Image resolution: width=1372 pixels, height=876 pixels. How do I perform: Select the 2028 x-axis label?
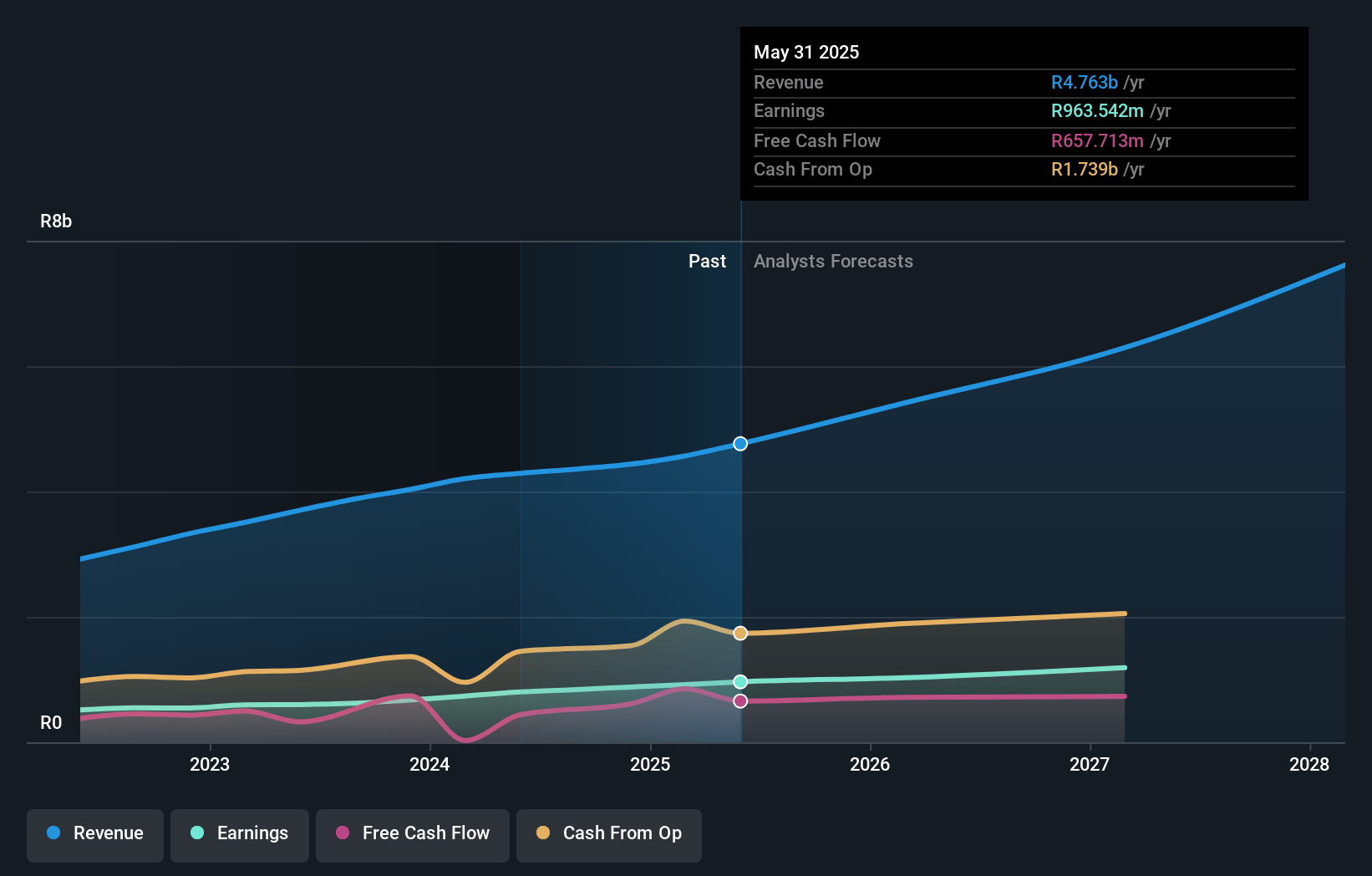tap(1309, 764)
